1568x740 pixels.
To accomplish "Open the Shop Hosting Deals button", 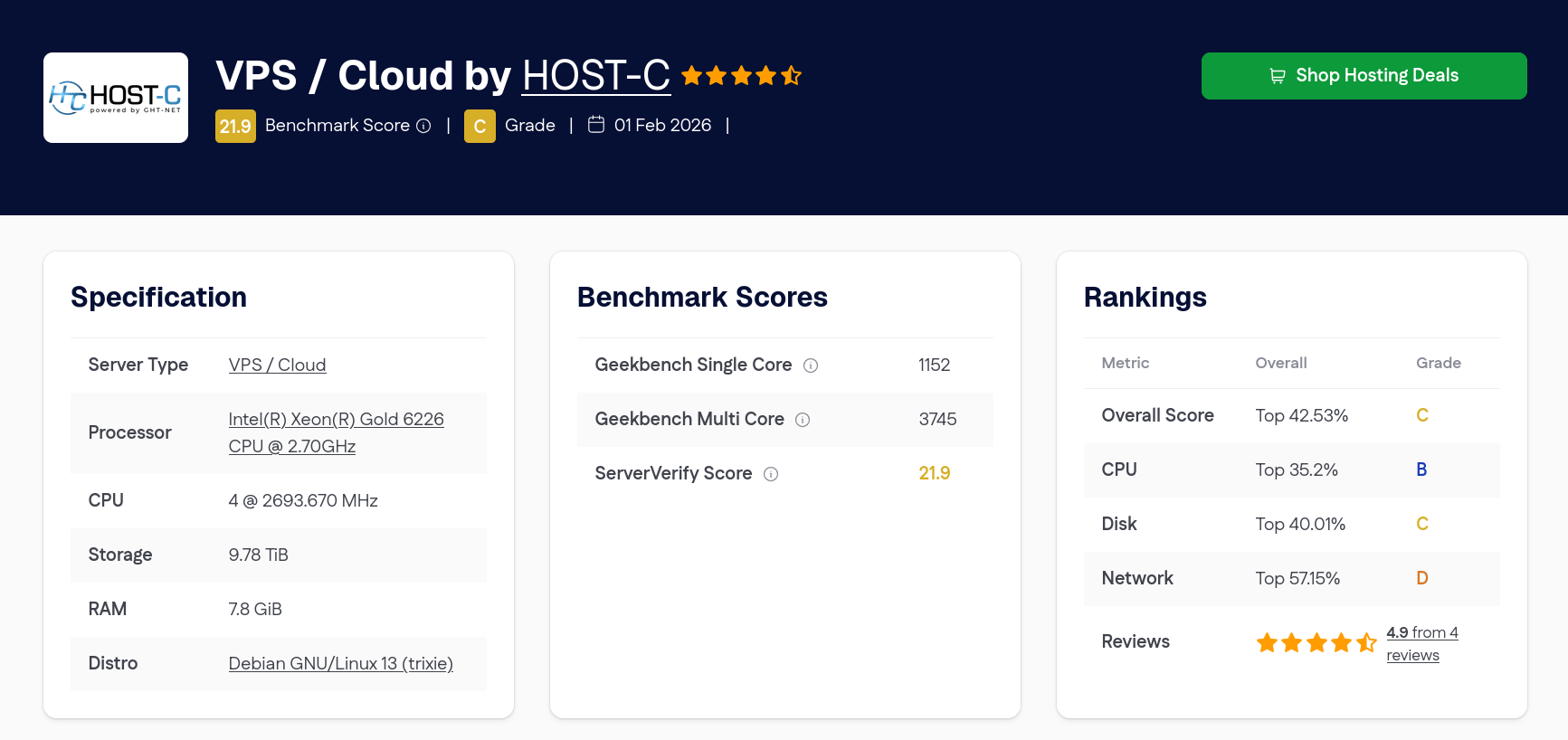I will click(1364, 76).
